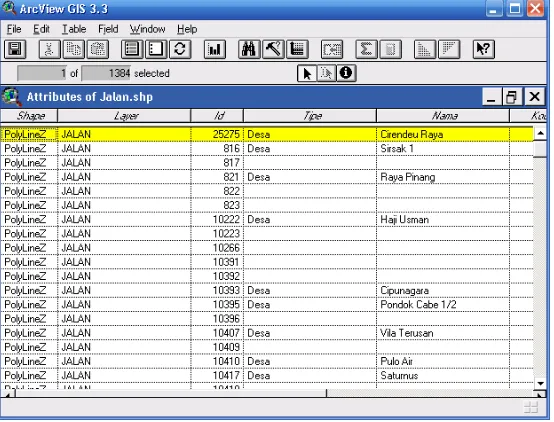Image resolution: width=554 pixels, height=422 pixels.
Task: Click the total records field showing 1384
Action: [x=106, y=74]
